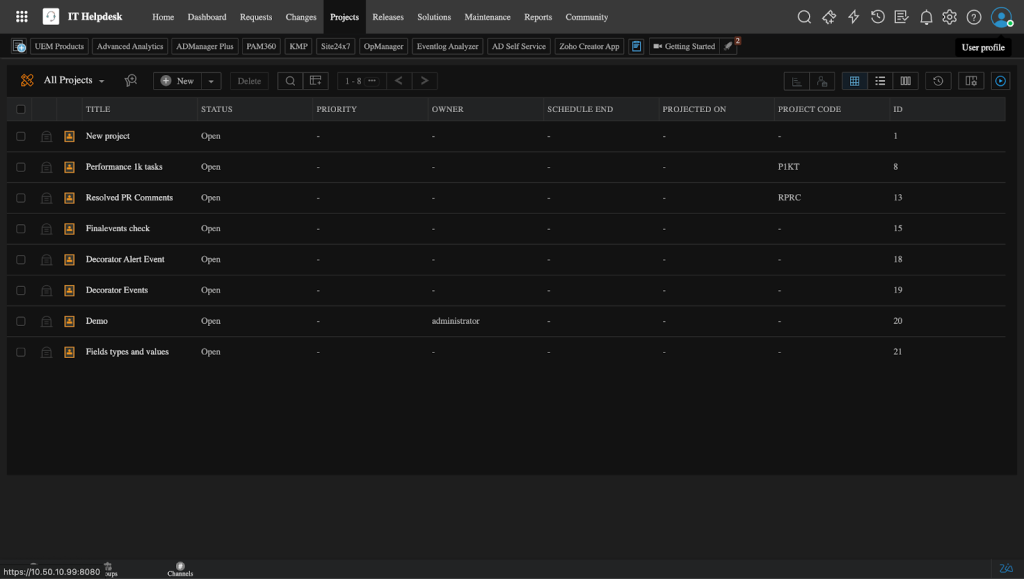Open the AI assistant sparkle icon

click(829, 17)
